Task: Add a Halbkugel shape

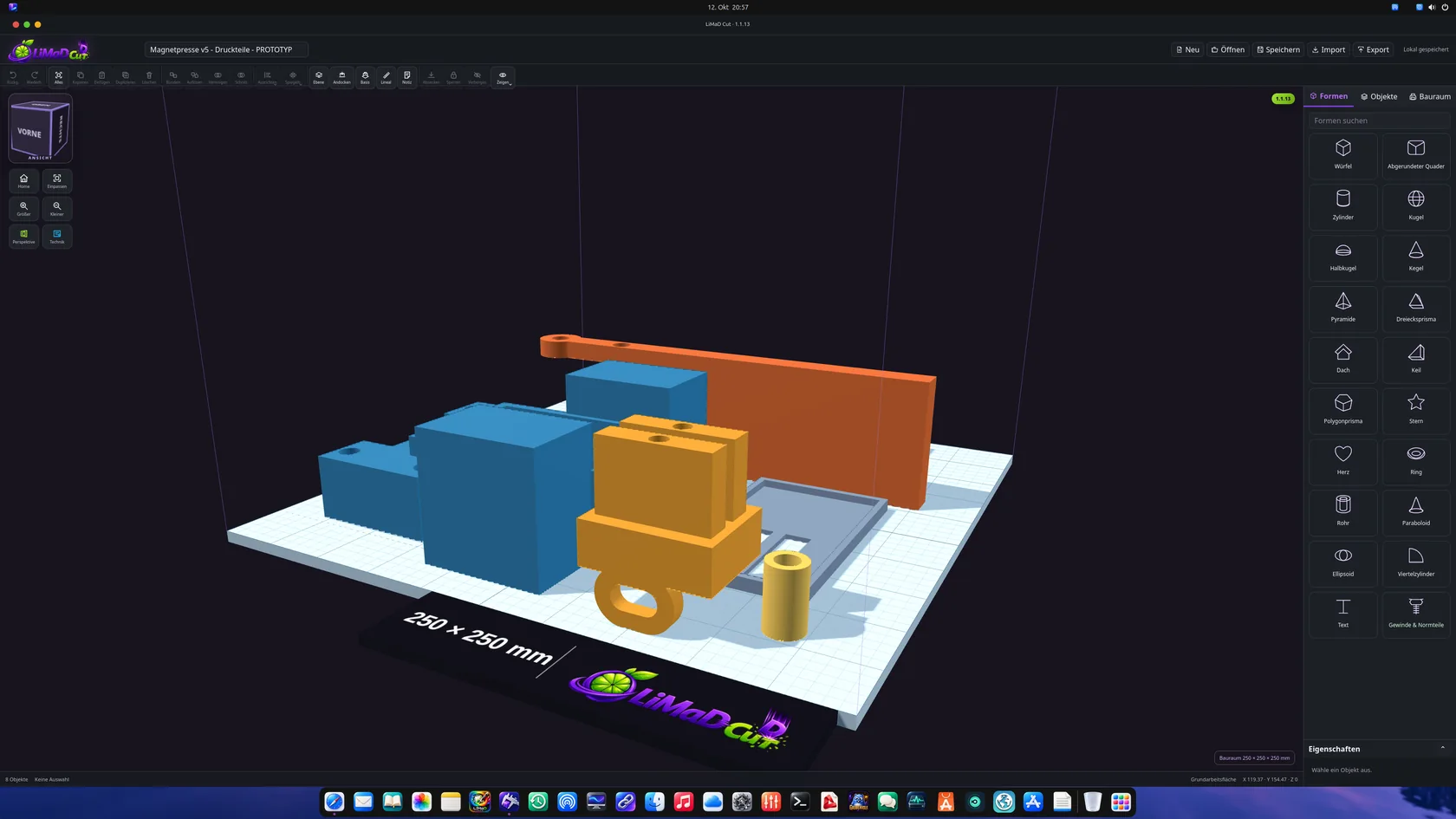Action: click(1342, 257)
